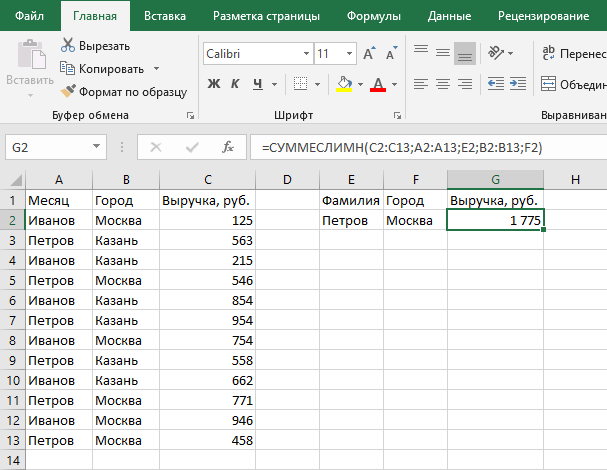Screen dimensions: 607x470
Task: Toggle bold Ж formatting
Action: (x=214, y=84)
